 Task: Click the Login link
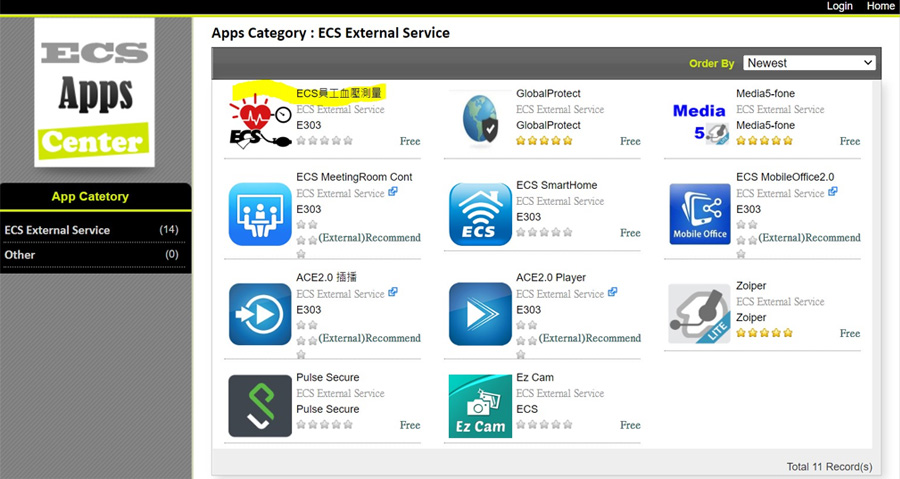(x=840, y=6)
